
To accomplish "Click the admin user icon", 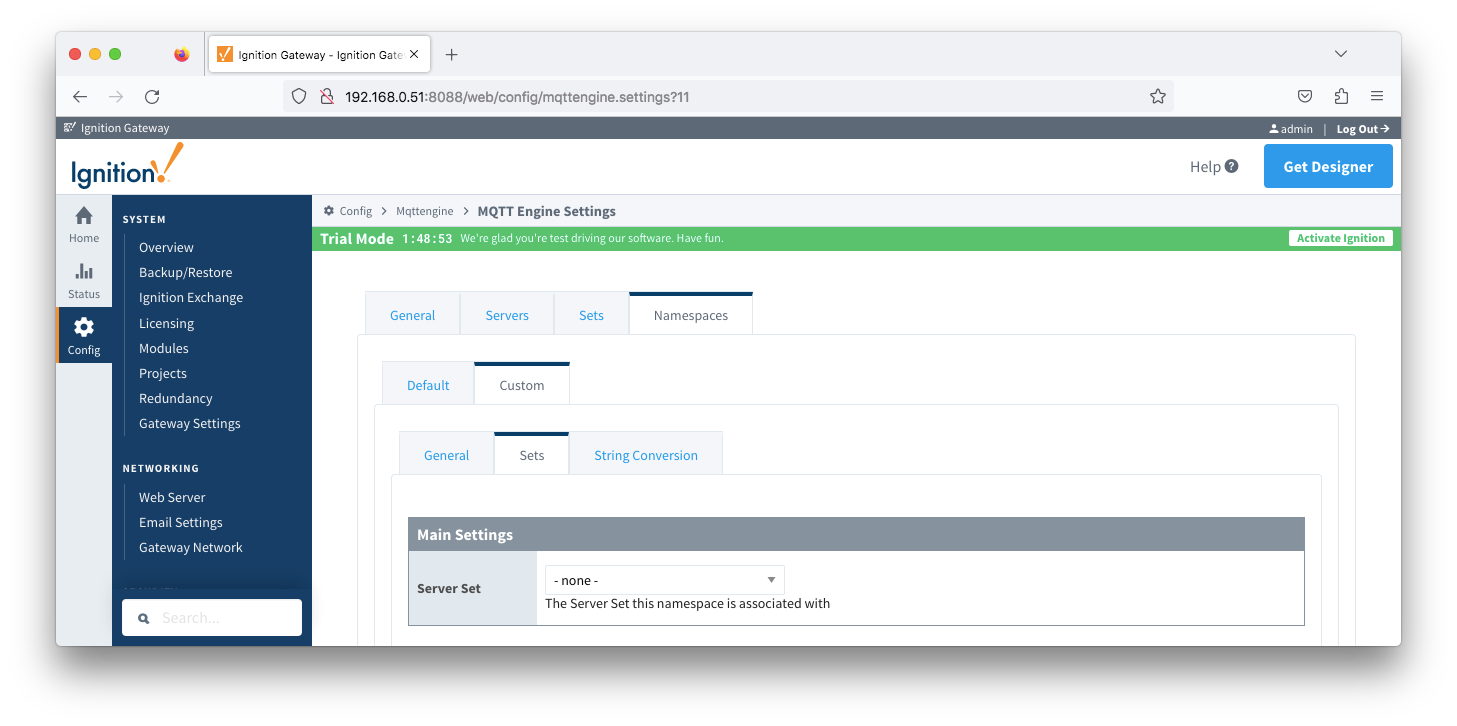I will [1274, 129].
